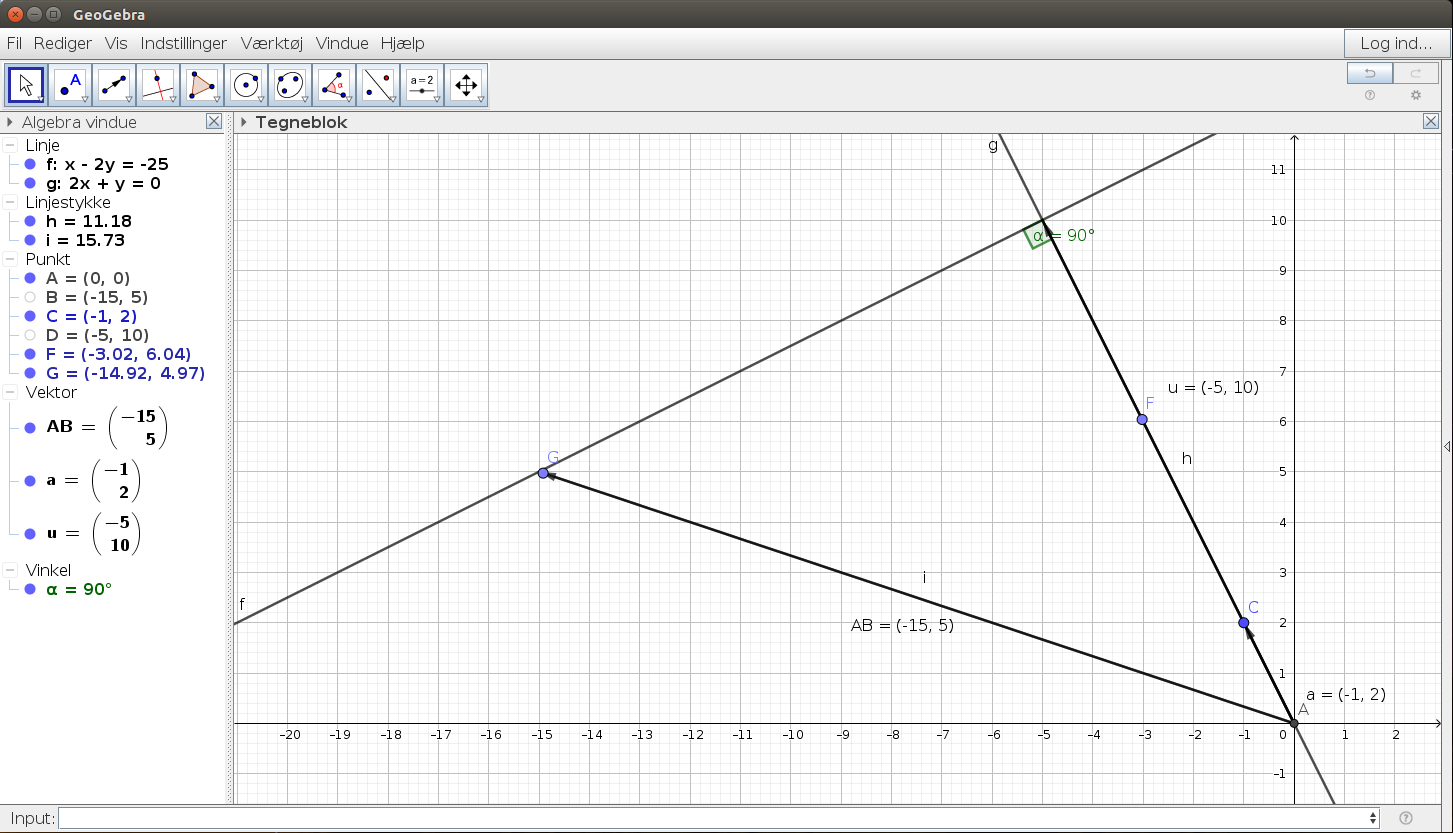Close the Tegneblok panel

(x=1431, y=121)
